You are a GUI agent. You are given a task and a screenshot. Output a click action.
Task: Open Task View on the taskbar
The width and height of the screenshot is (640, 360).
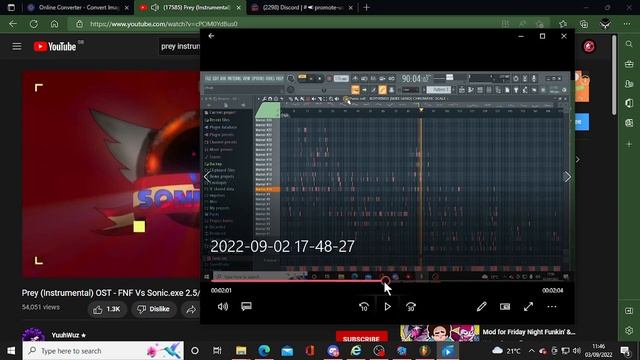pos(217,351)
